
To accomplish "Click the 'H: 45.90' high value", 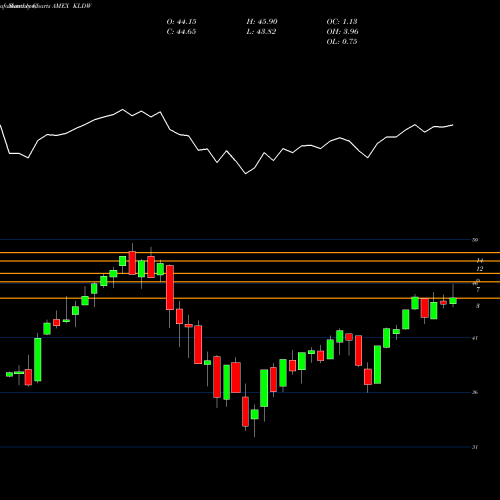I will 262,22.
